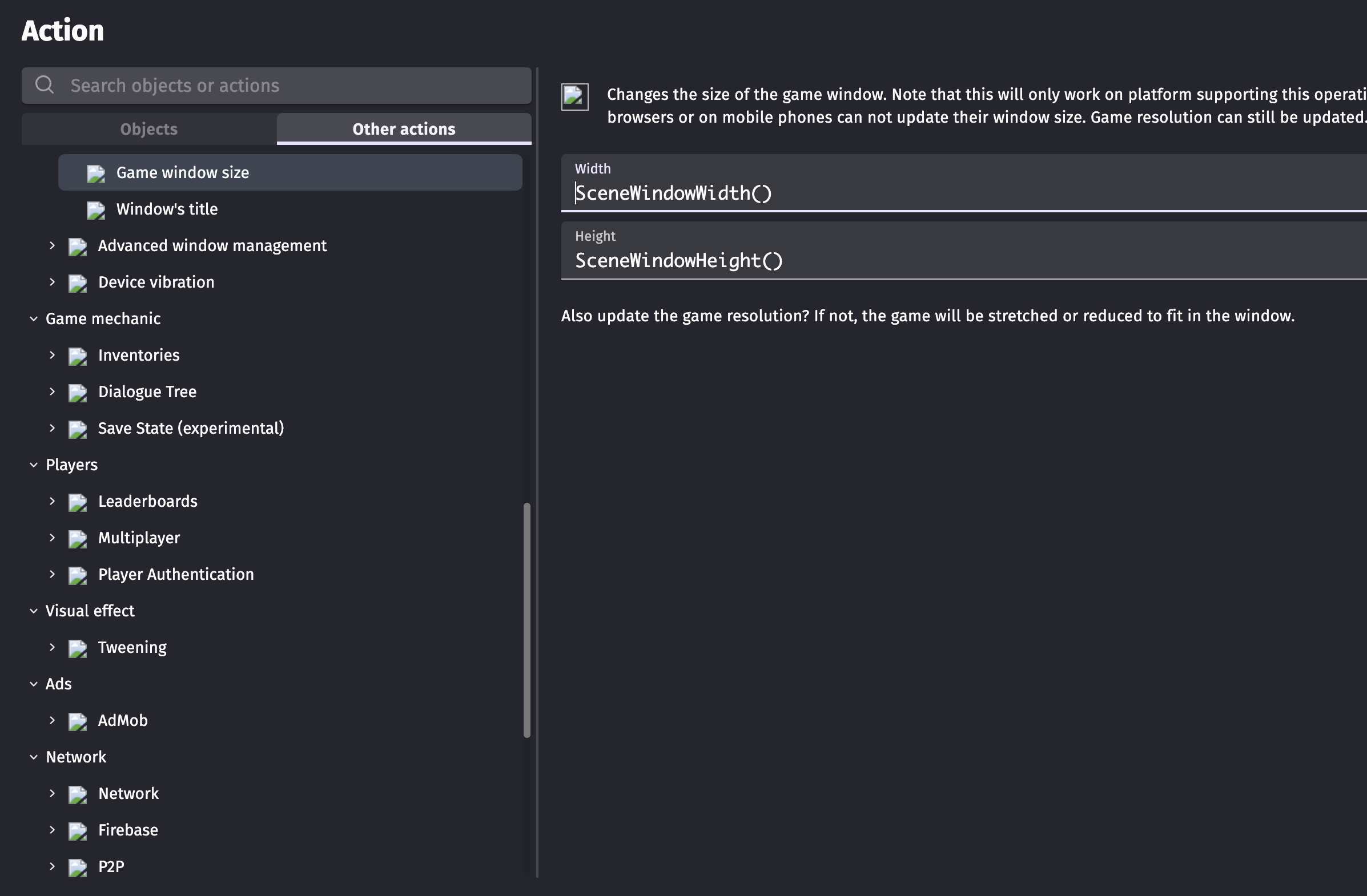1367x896 pixels.
Task: Expand Advanced window management group
Action: click(x=53, y=245)
